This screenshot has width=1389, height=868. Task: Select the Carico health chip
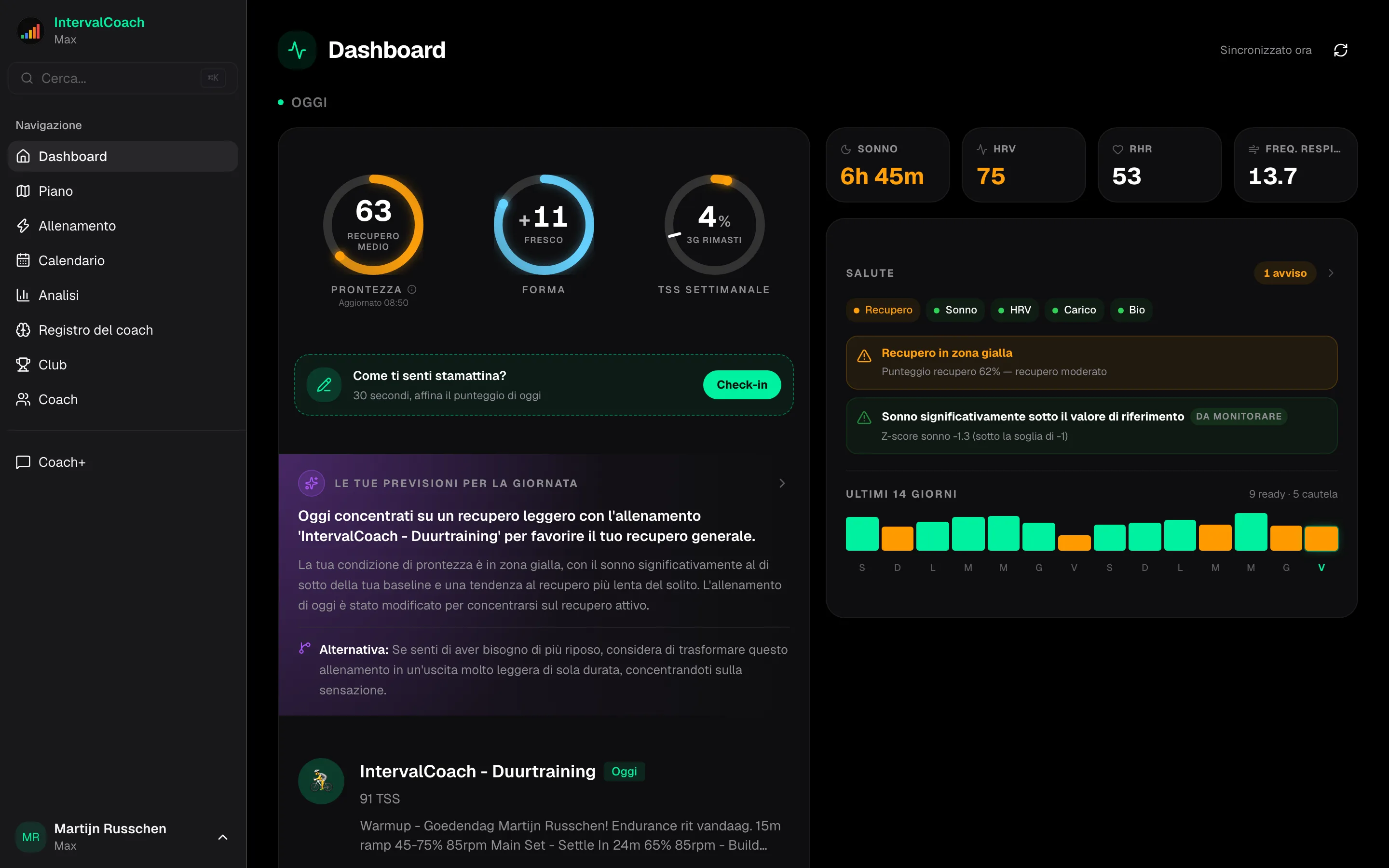1074,310
